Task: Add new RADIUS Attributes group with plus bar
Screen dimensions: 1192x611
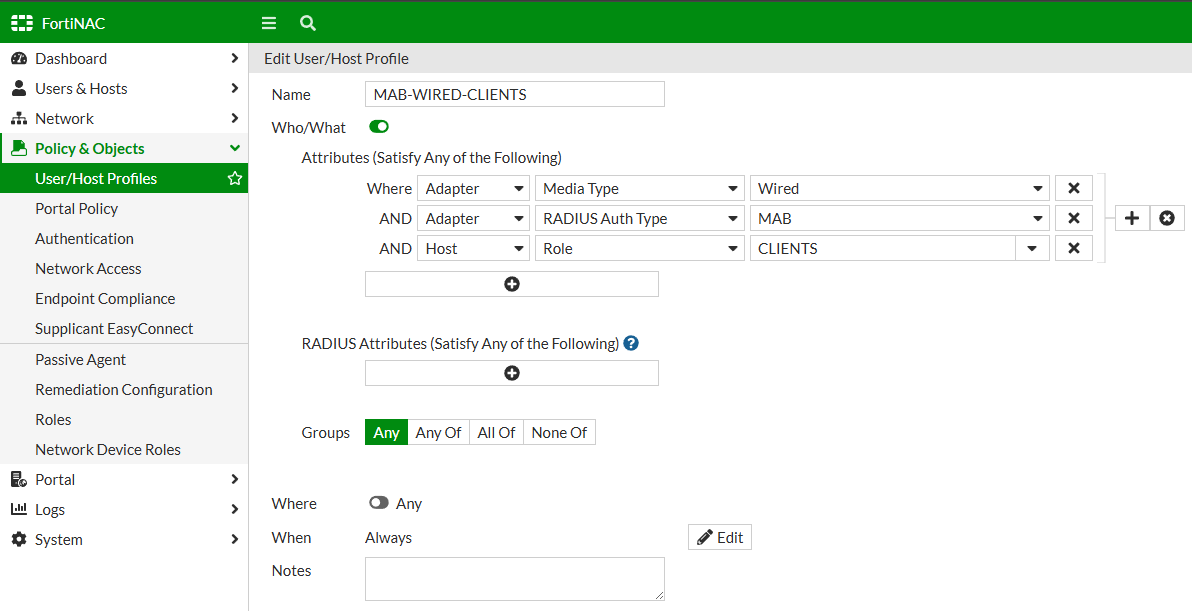Action: pos(512,373)
